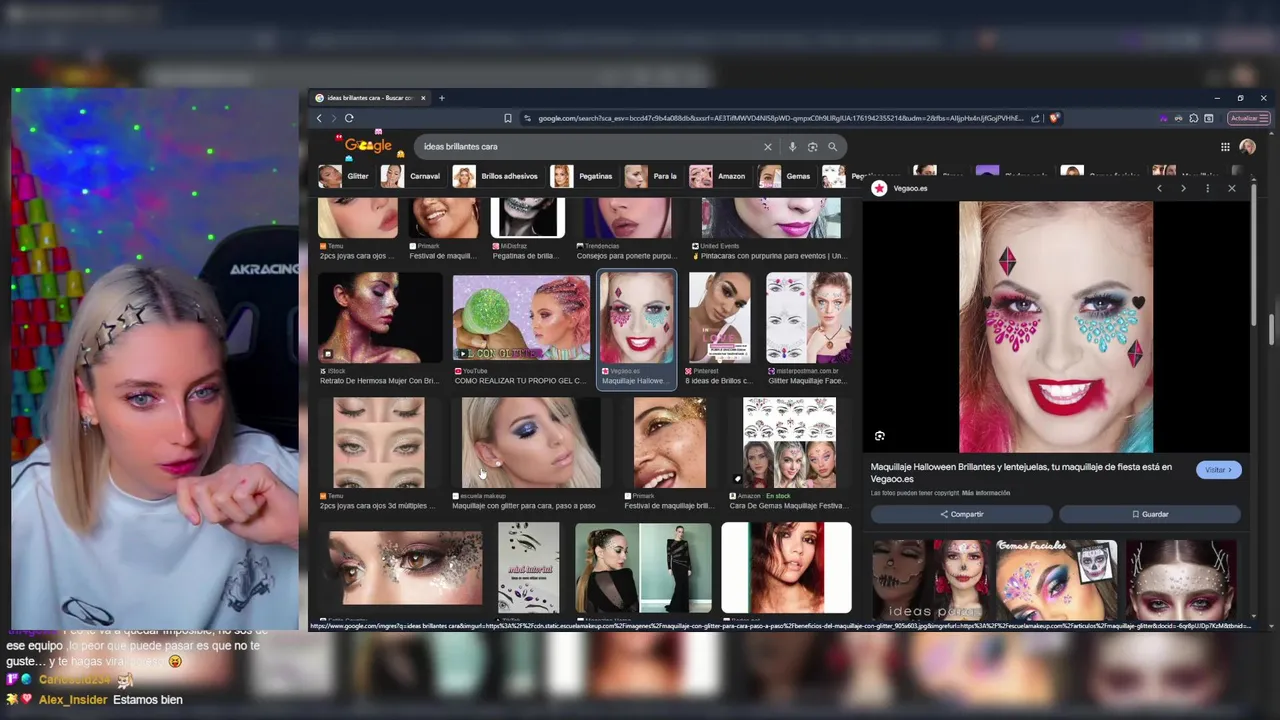Viewport: 1280px width, 720px height.
Task: Show previous image in Vegaoo preview panel
Action: [x=1159, y=188]
